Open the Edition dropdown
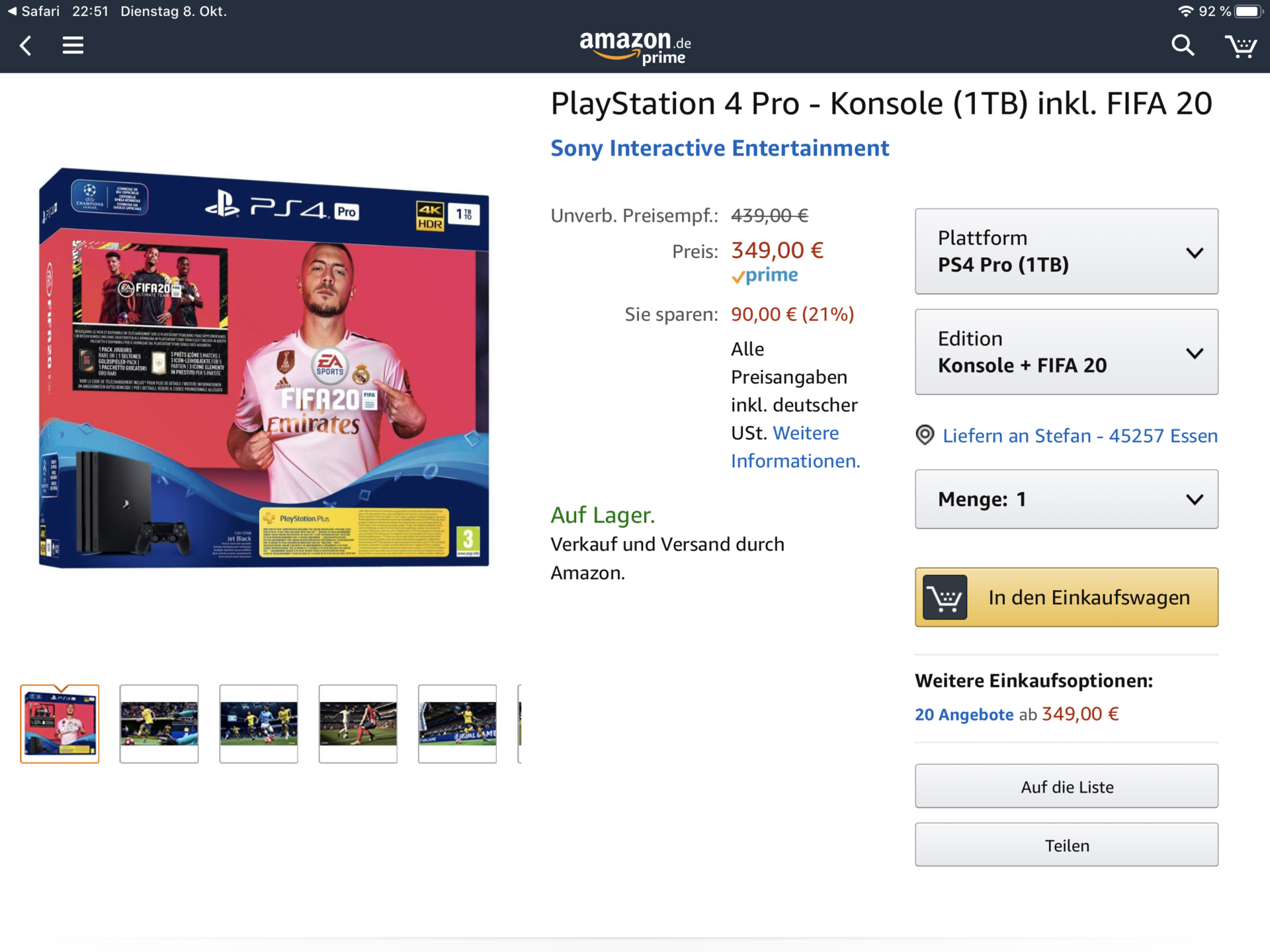 pyautogui.click(x=1066, y=352)
